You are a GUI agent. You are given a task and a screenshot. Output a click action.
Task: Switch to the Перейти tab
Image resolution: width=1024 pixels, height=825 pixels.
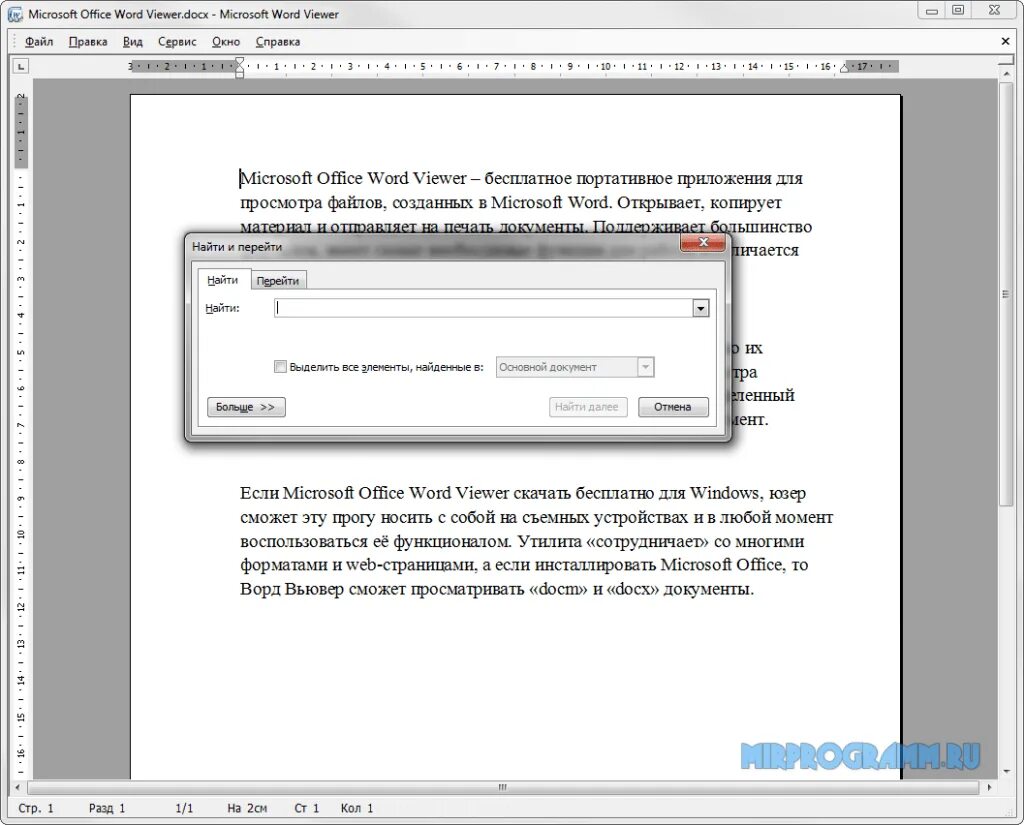278,281
